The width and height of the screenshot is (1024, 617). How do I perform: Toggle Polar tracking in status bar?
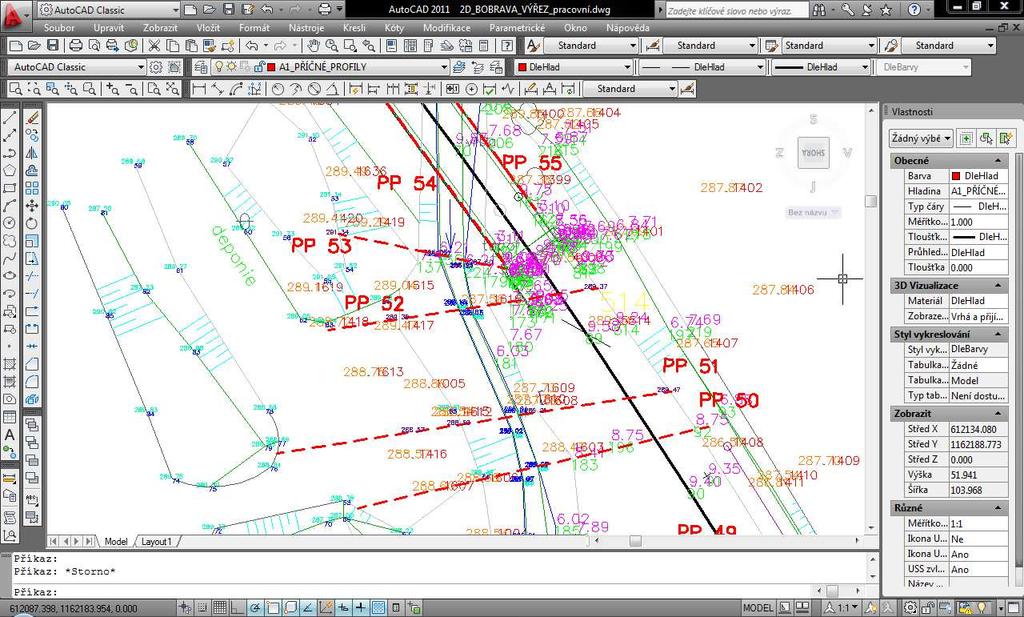[x=255, y=608]
